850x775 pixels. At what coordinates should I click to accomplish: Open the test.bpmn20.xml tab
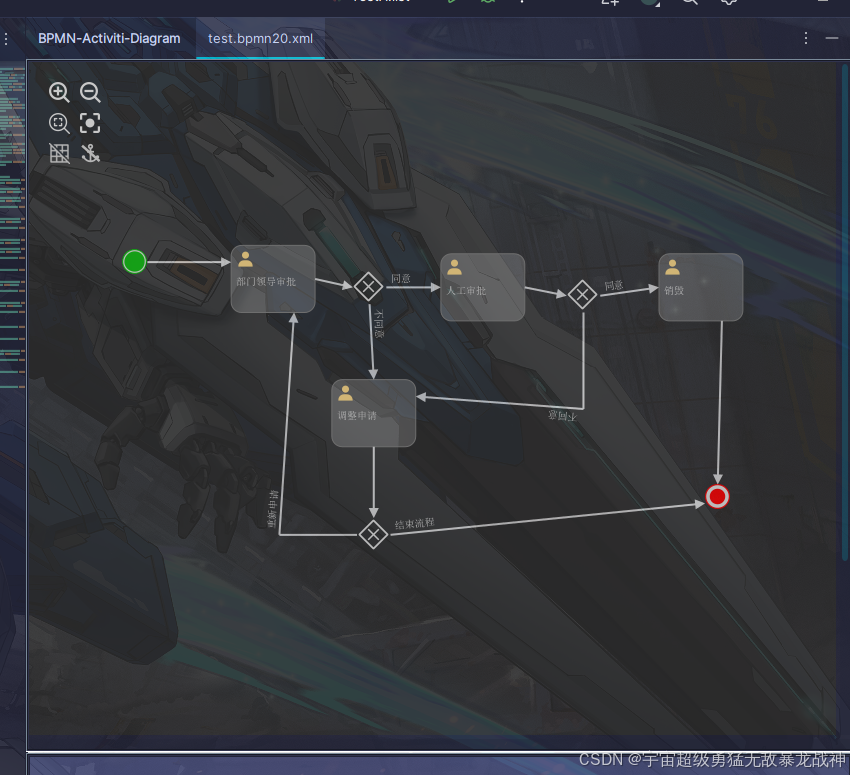click(260, 38)
